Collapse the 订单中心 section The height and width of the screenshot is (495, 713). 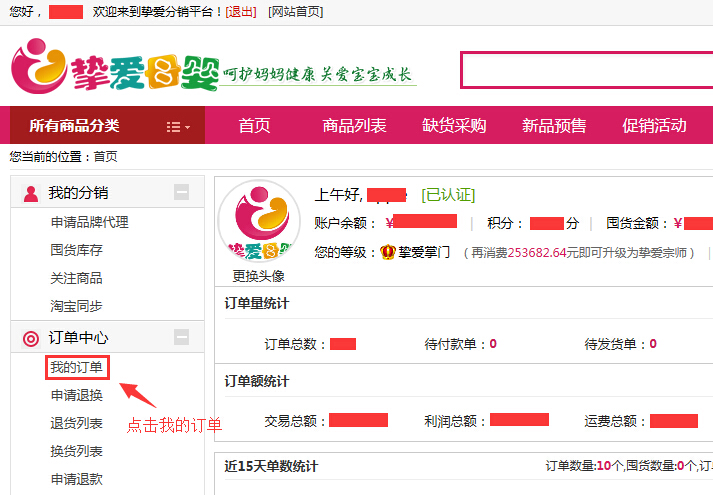tap(181, 338)
